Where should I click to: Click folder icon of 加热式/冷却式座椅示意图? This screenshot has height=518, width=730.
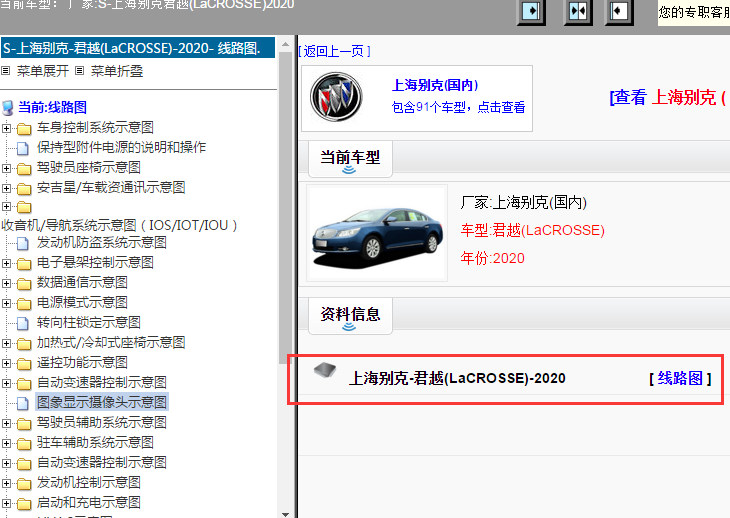pyautogui.click(x=24, y=344)
